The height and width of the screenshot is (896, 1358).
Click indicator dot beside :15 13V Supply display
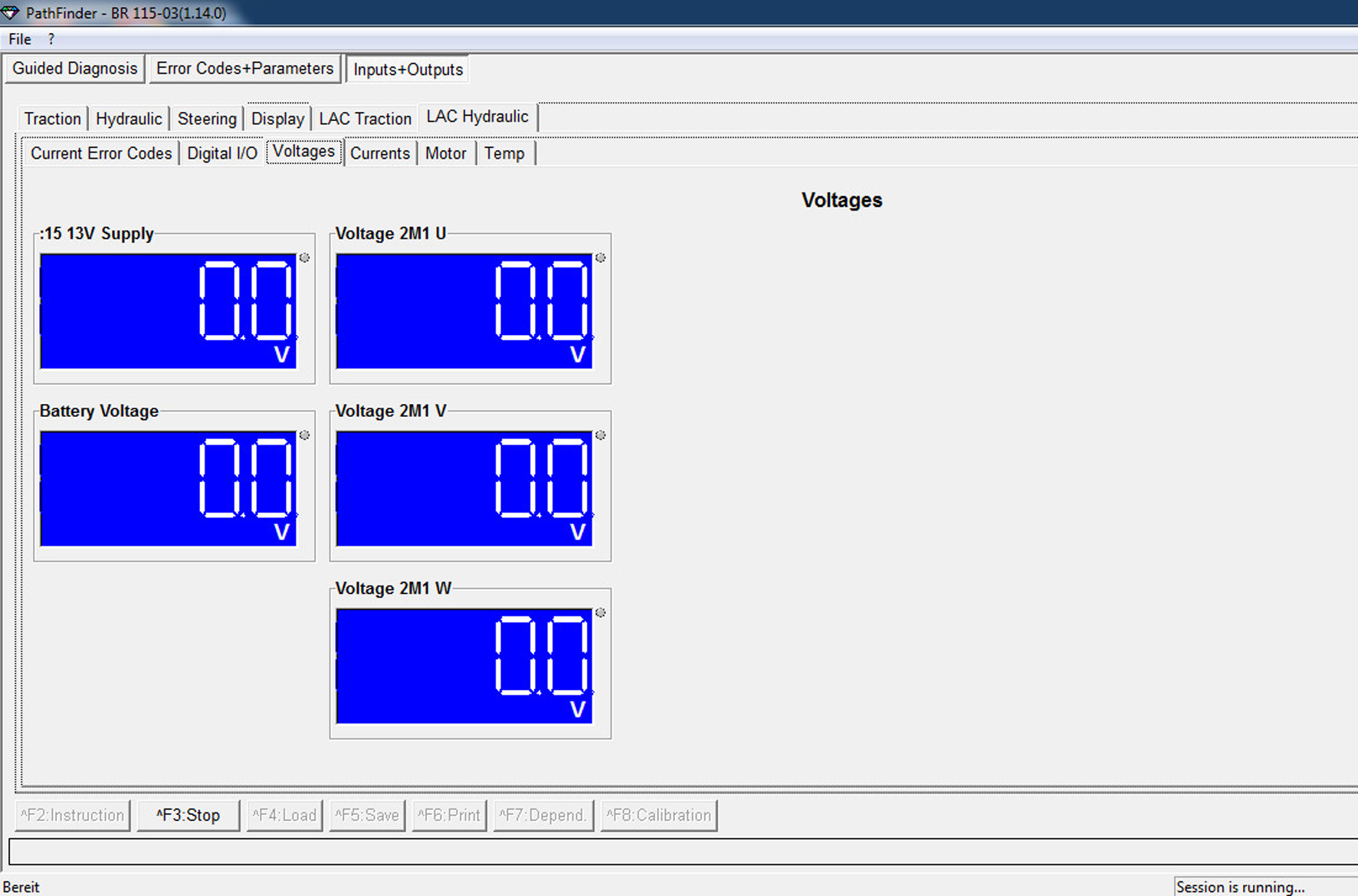pyautogui.click(x=304, y=258)
